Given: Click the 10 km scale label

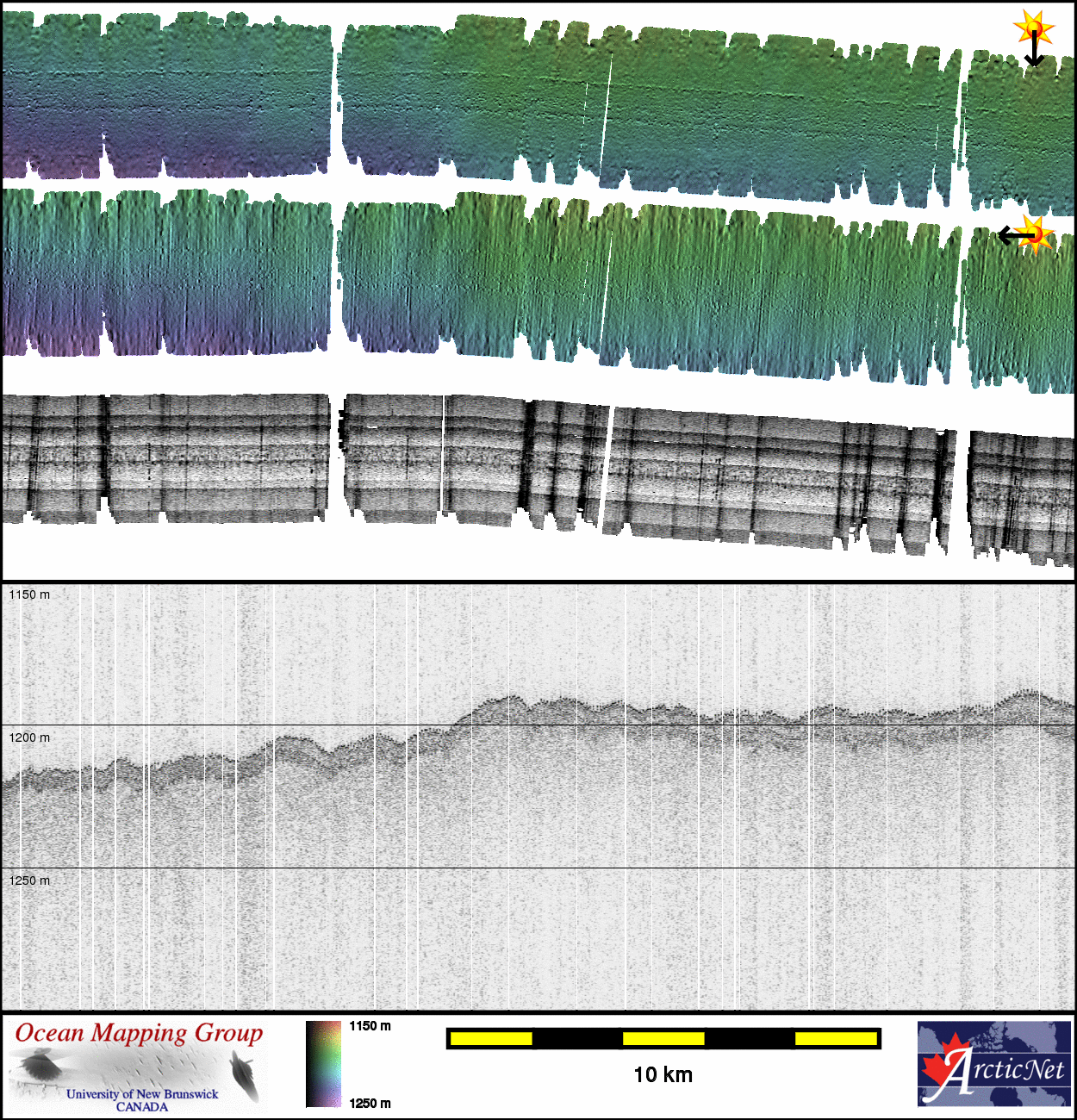Looking at the screenshot, I should pos(663,1074).
